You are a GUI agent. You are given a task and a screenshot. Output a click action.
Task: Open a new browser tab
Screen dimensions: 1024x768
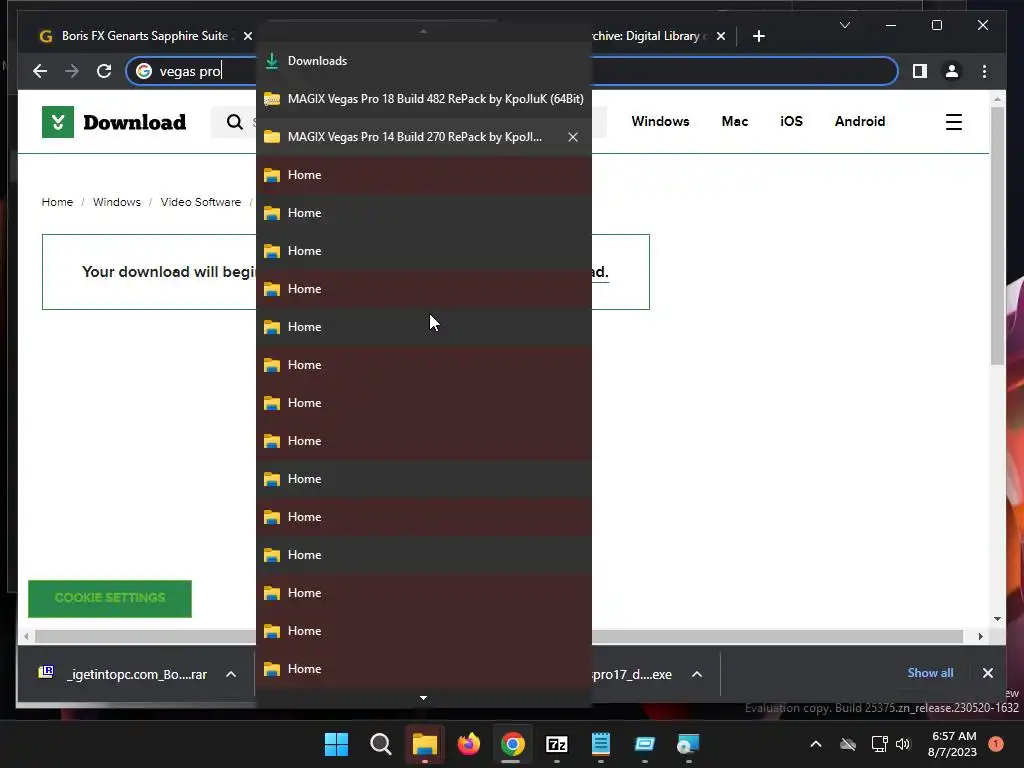pos(758,37)
